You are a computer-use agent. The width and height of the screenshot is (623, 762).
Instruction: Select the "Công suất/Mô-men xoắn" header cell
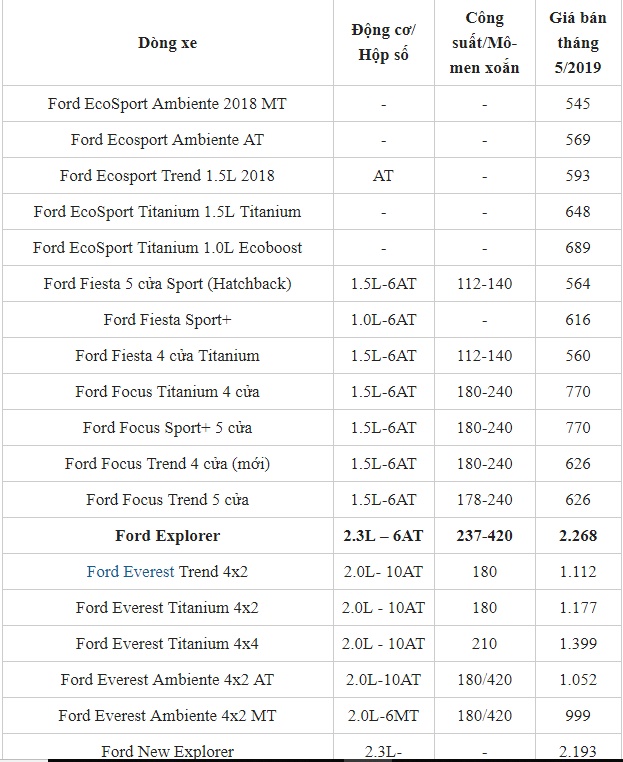point(484,43)
